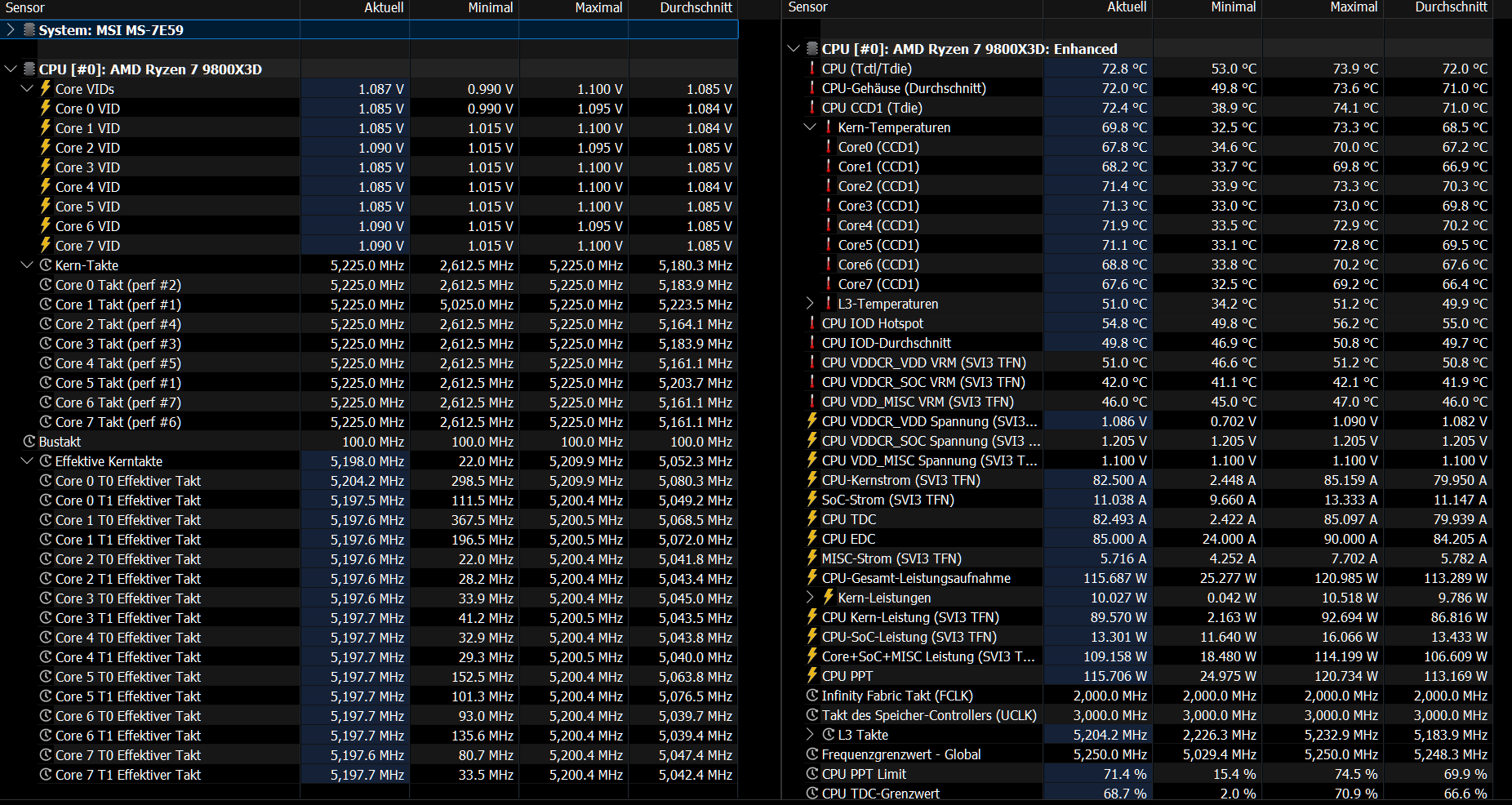Expand the System: MSI MS-7E59 group
1512x805 pixels.
click(x=11, y=30)
